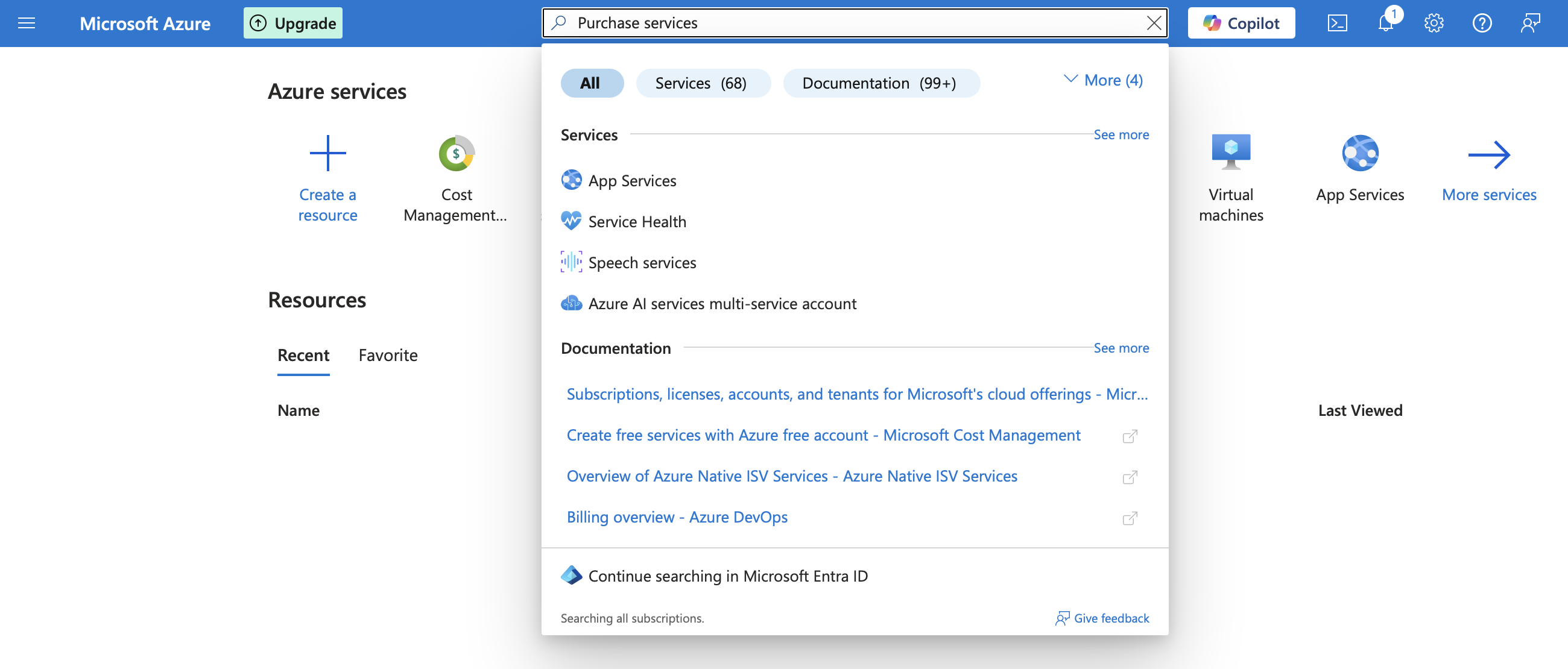Click Give feedback link in search panel
Viewport: 1568px width, 669px height.
click(1102, 618)
